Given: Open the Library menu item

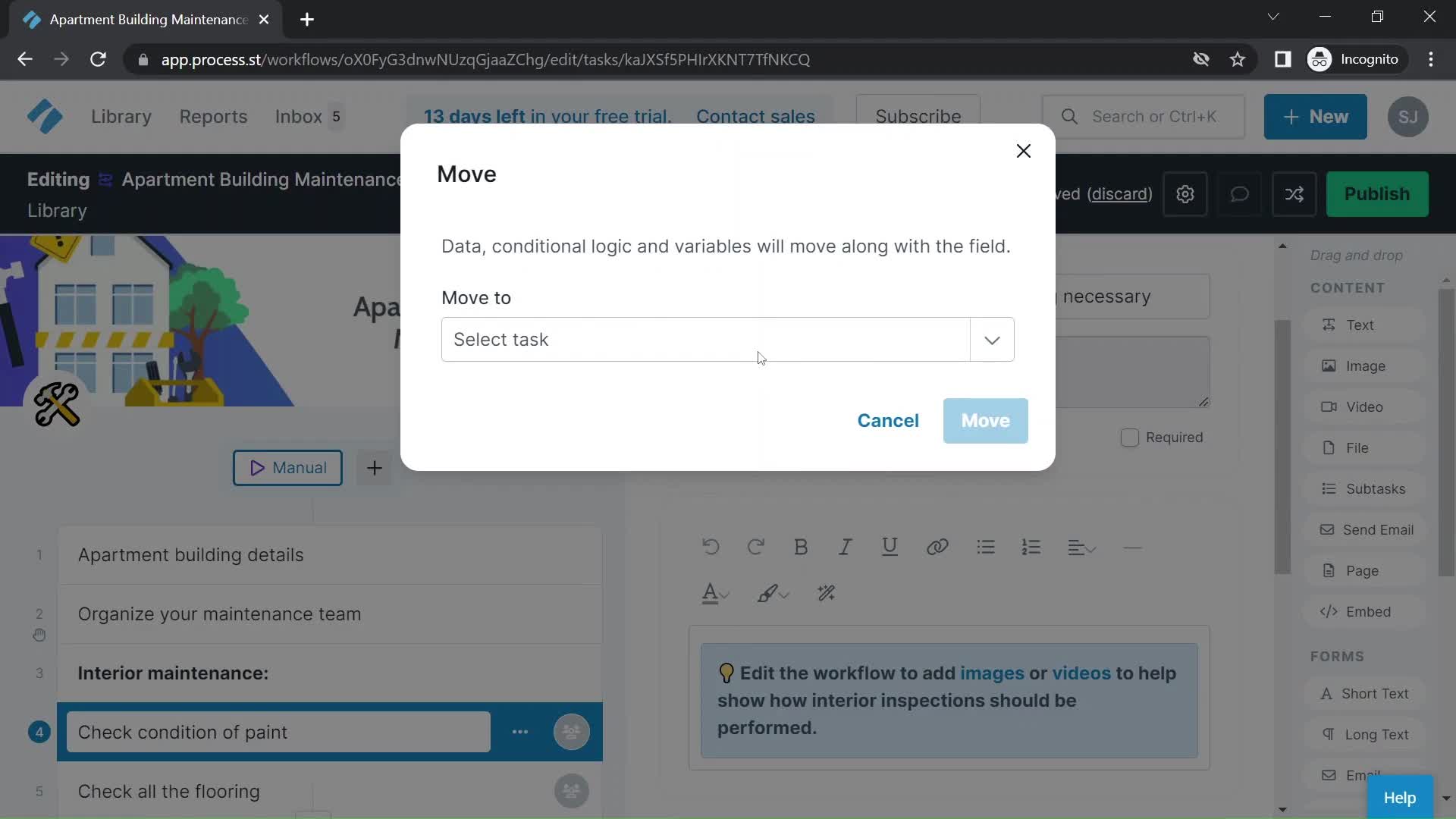Looking at the screenshot, I should 121,117.
